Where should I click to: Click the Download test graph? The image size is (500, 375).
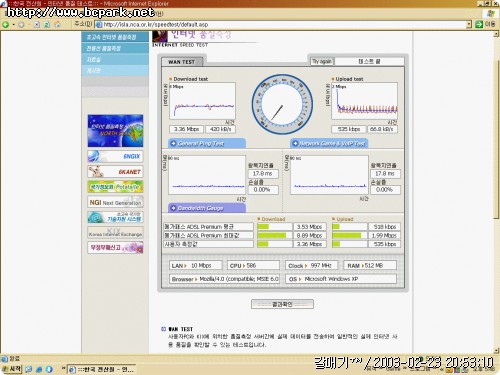[202, 101]
